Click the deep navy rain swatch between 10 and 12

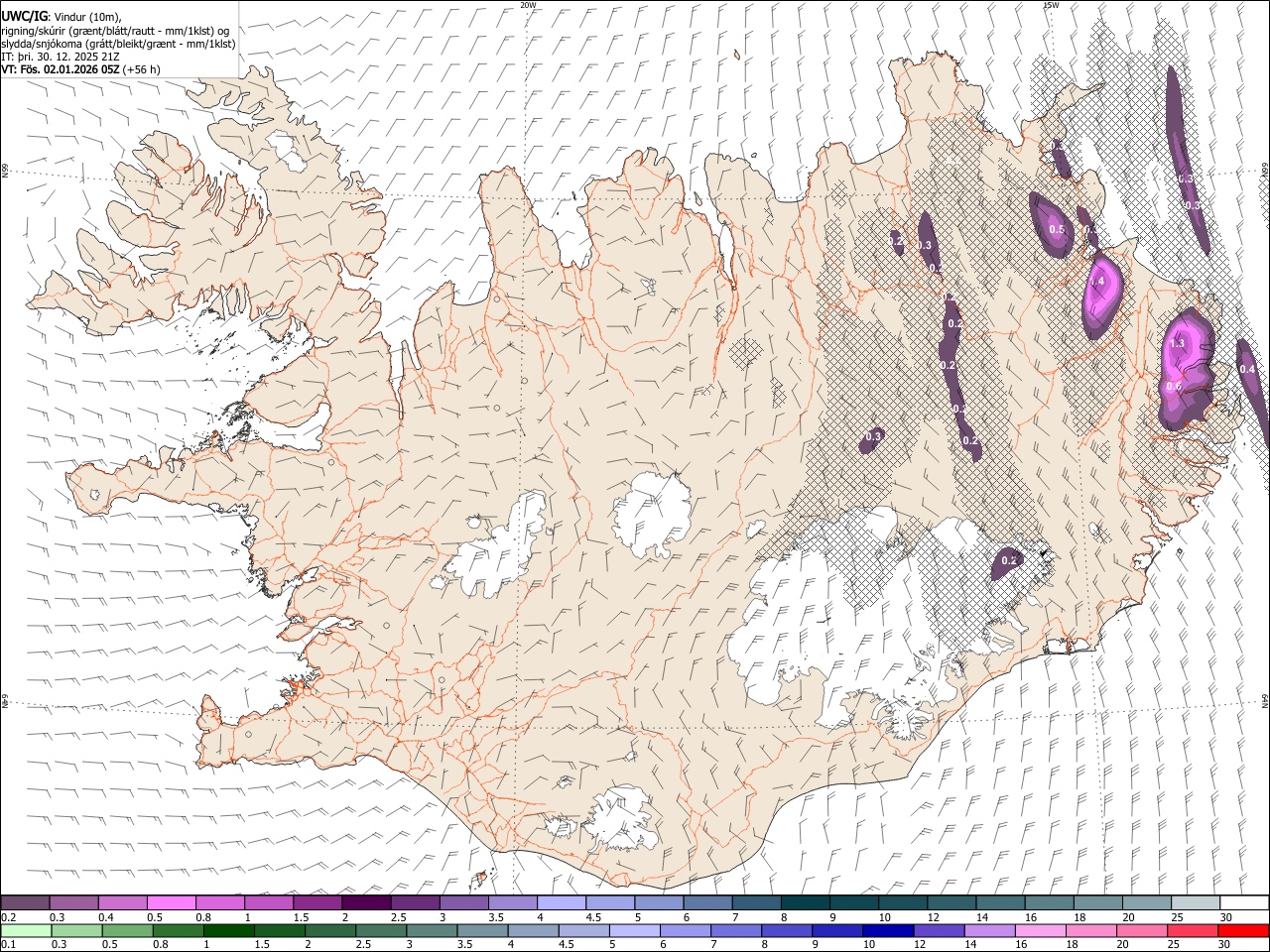(x=887, y=930)
